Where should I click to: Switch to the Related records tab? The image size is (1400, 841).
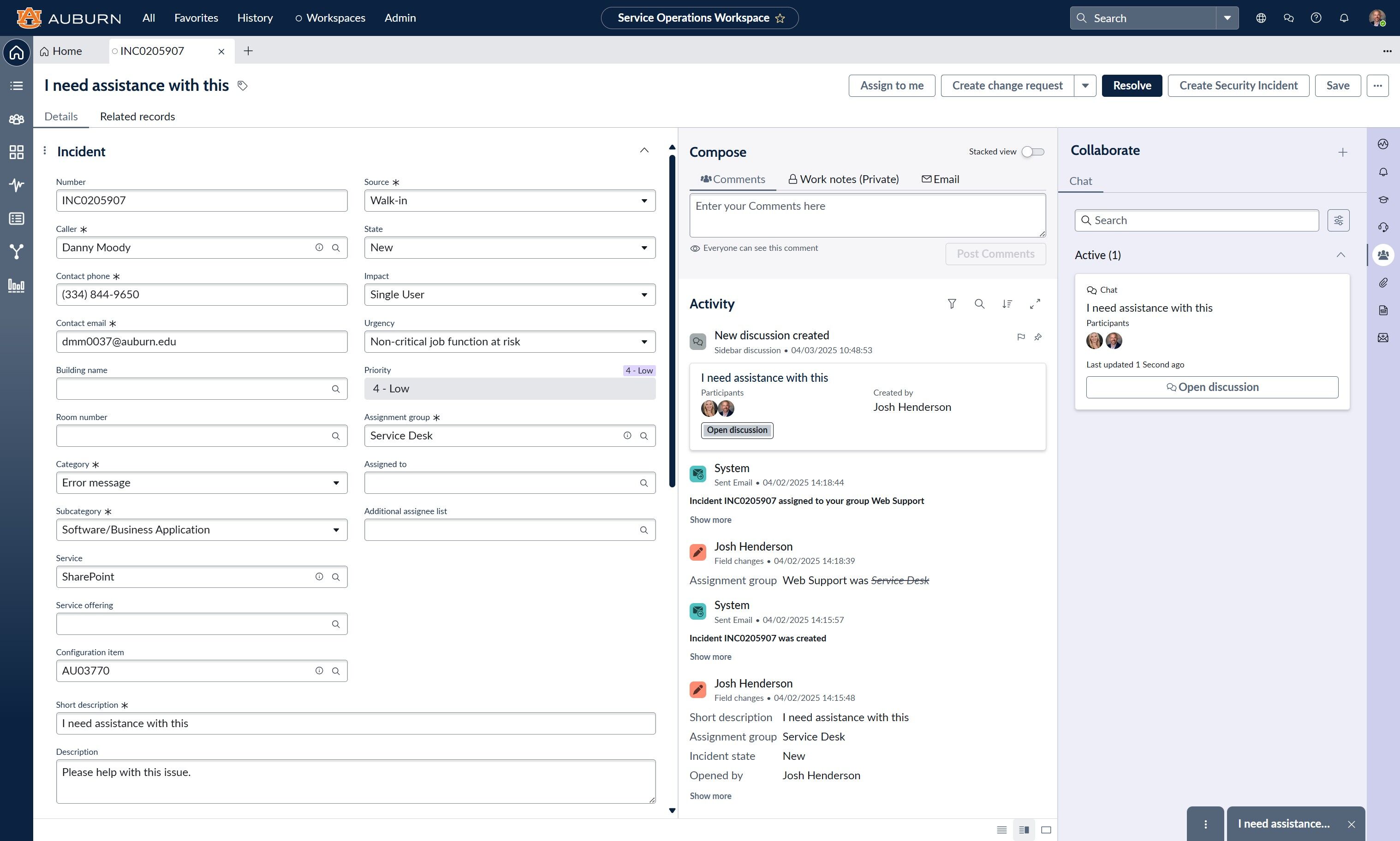137,117
